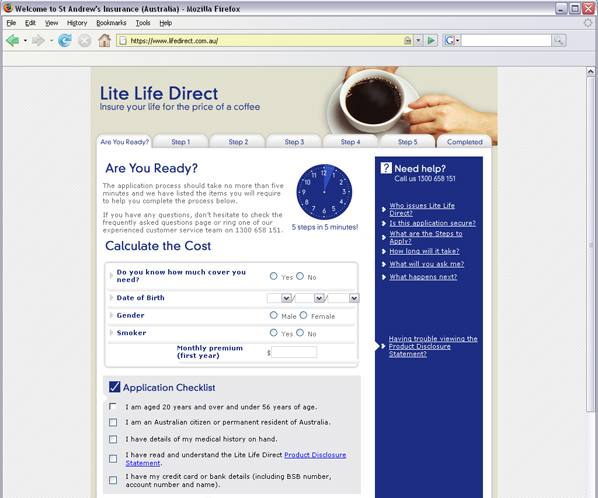
Task: Open the birth year dropdown
Action: tap(354, 298)
